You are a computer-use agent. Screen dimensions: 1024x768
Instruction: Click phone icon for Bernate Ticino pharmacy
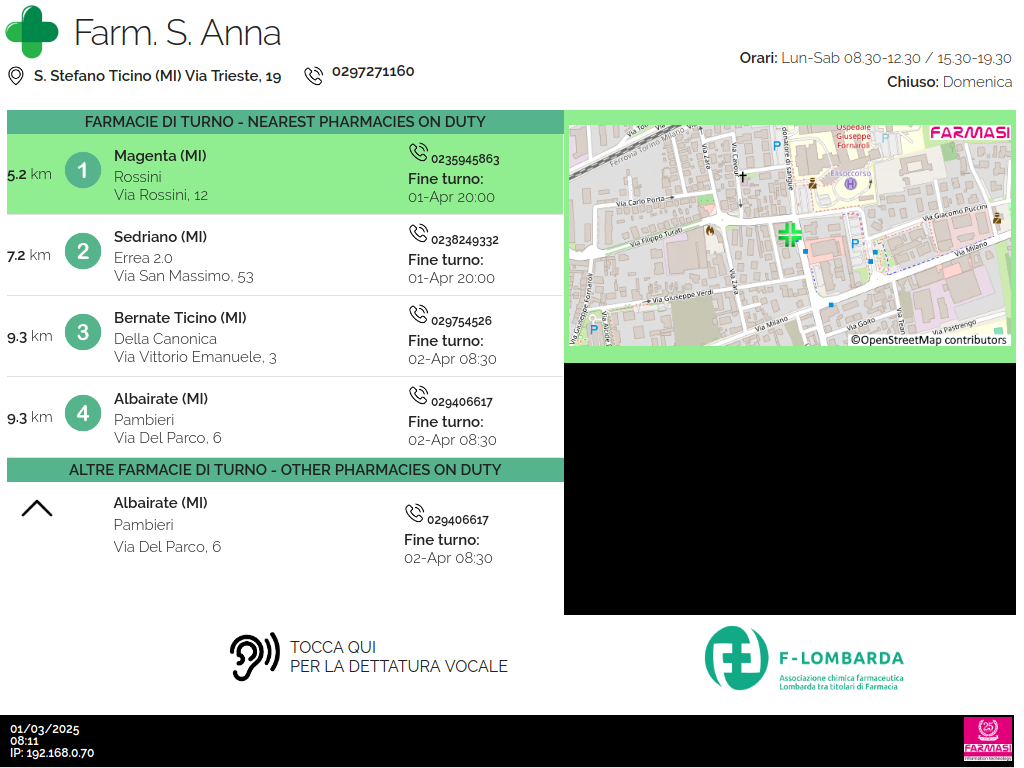[x=418, y=314]
